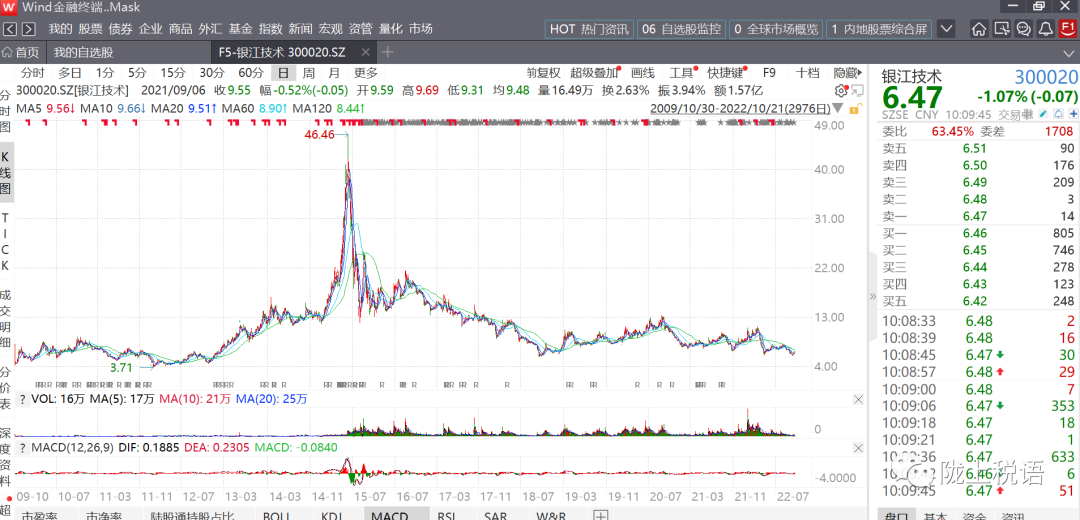Select the 月 monthly period
Viewport: 1080px width, 520px height.
[x=334, y=73]
